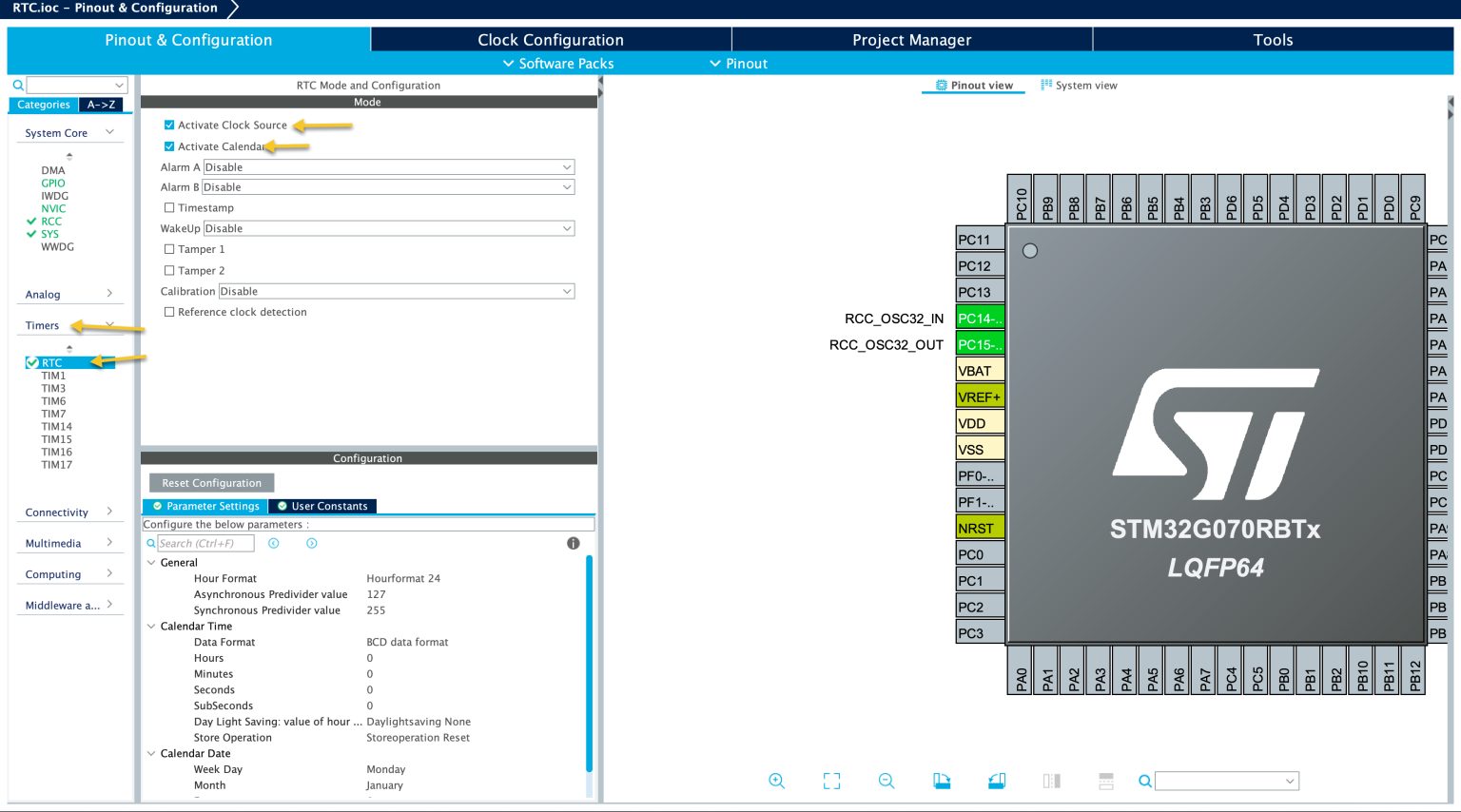This screenshot has height=812, width=1461.
Task: Switch to Clock Configuration tab
Action: pyautogui.click(x=551, y=40)
